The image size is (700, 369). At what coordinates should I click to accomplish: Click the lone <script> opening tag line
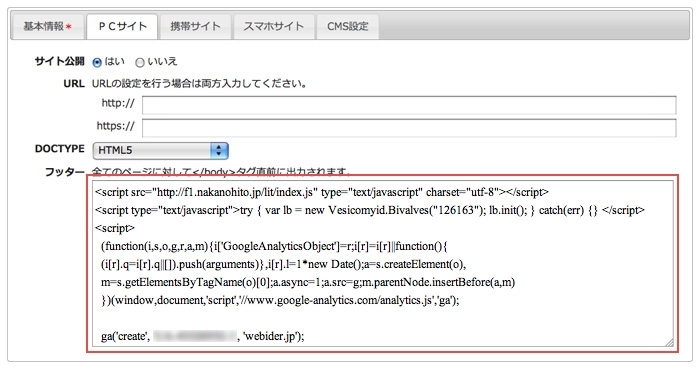point(115,228)
